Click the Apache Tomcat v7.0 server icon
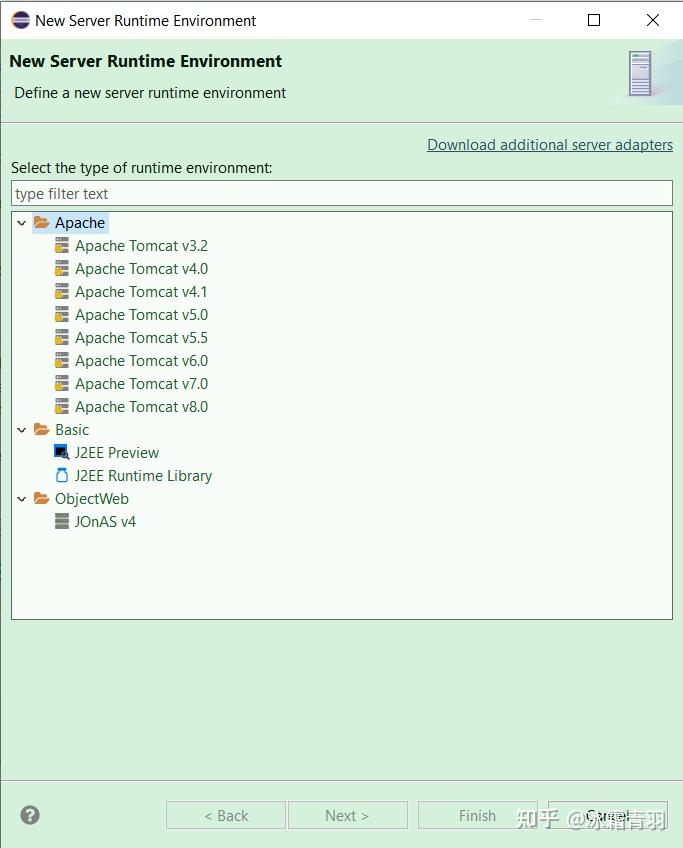Image resolution: width=683 pixels, height=848 pixels. [62, 383]
